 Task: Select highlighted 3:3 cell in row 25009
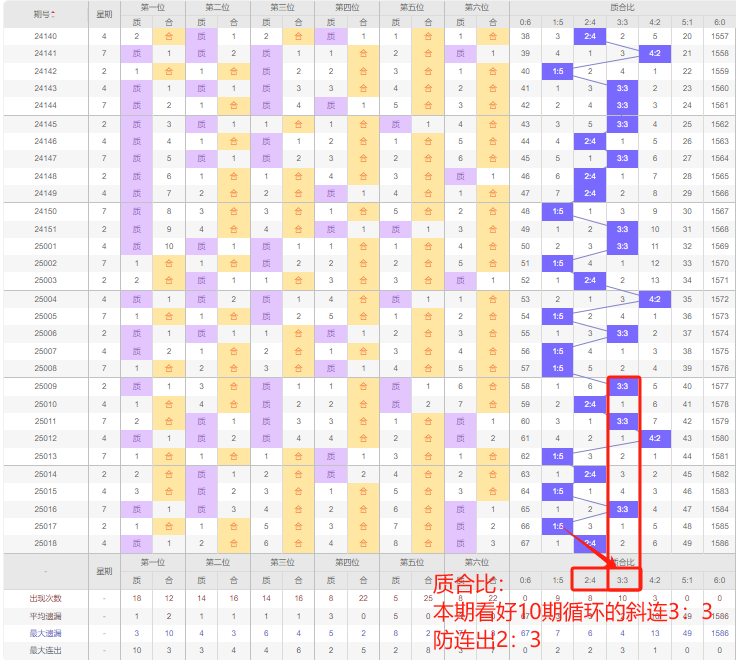point(622,386)
